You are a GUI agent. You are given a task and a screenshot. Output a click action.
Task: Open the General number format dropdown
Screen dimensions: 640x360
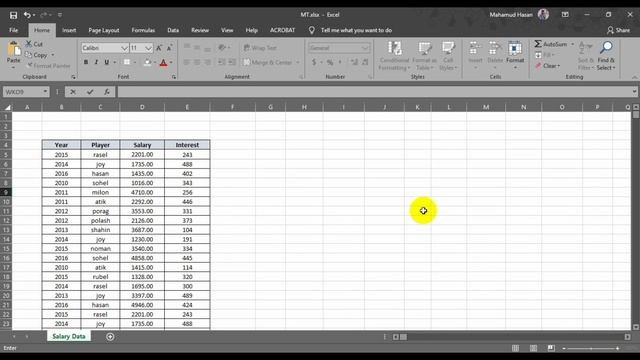[x=364, y=48]
